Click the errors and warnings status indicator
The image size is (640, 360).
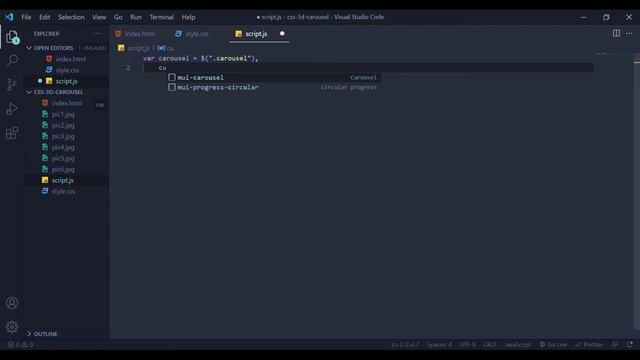(x=20, y=344)
